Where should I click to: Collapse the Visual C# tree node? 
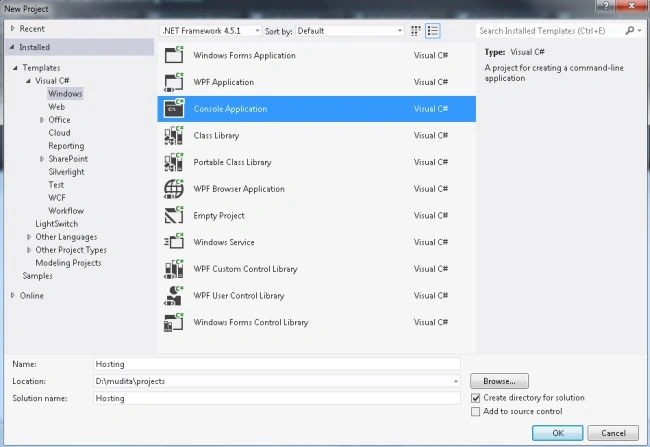[28, 81]
